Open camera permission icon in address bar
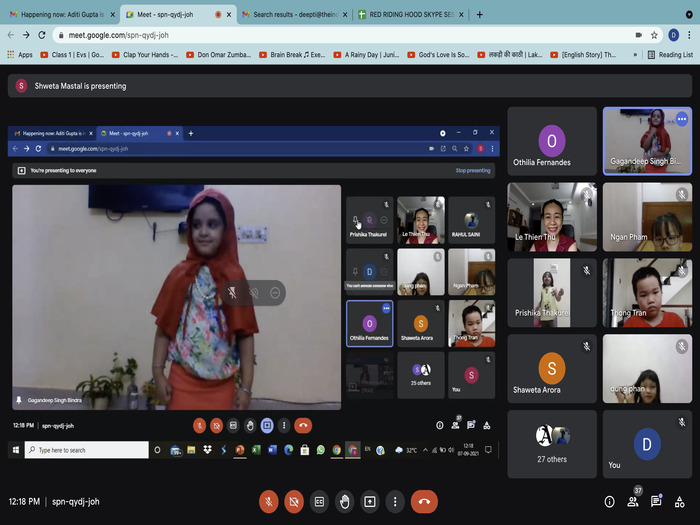 [638, 35]
